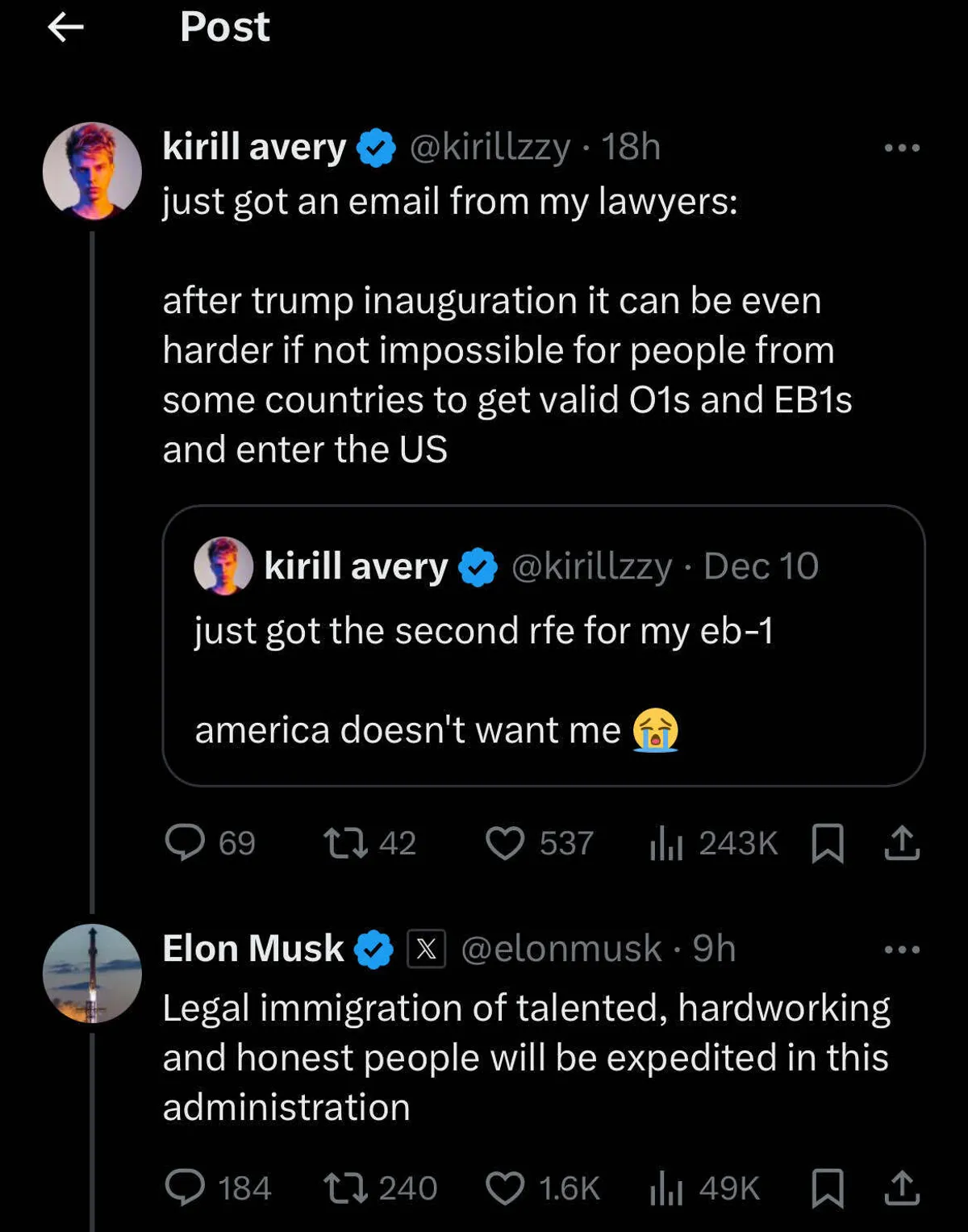
Task: Repost kirill avery's post with 42 reposts
Action: click(345, 843)
